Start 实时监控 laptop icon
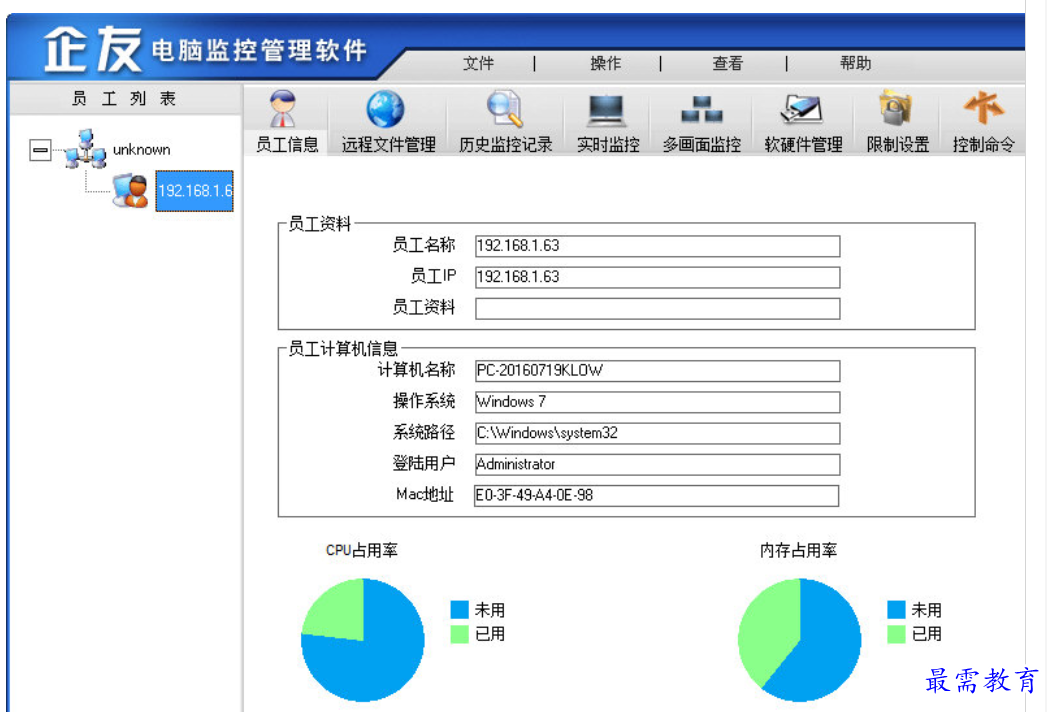 (607, 111)
